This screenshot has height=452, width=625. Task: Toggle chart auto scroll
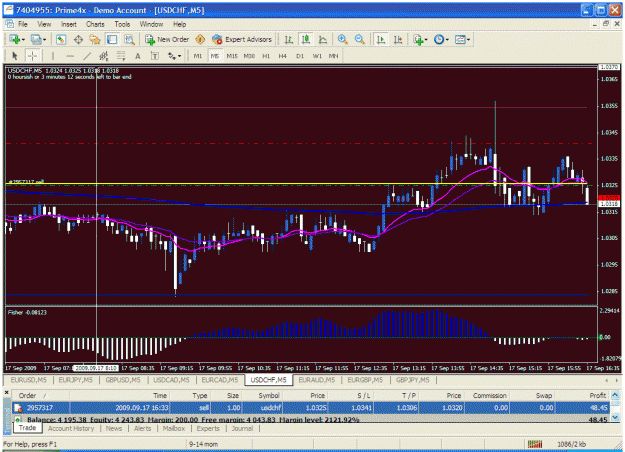point(381,39)
